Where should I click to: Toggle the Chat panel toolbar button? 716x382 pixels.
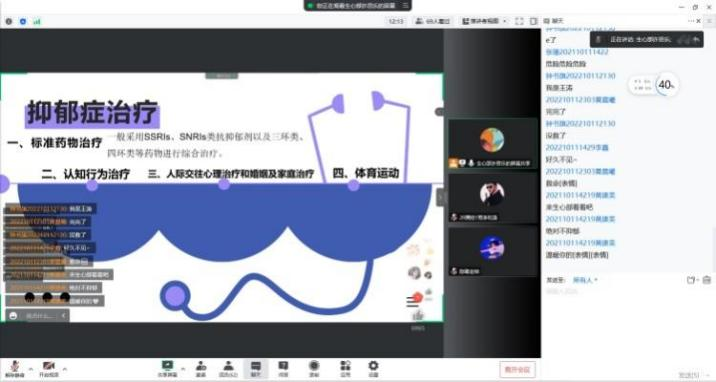pyautogui.click(x=256, y=368)
